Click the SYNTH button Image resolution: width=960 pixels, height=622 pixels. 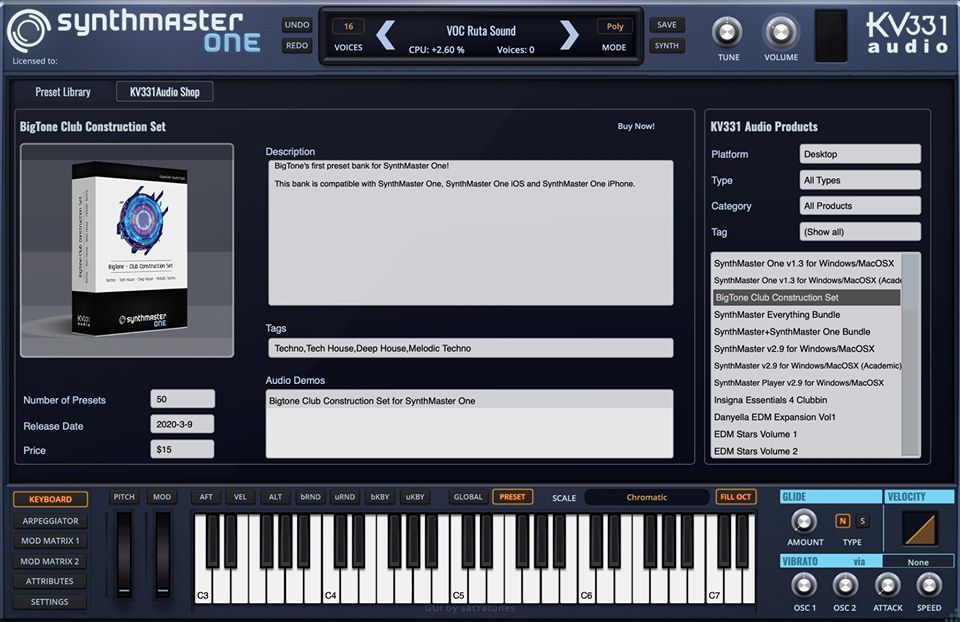(667, 45)
